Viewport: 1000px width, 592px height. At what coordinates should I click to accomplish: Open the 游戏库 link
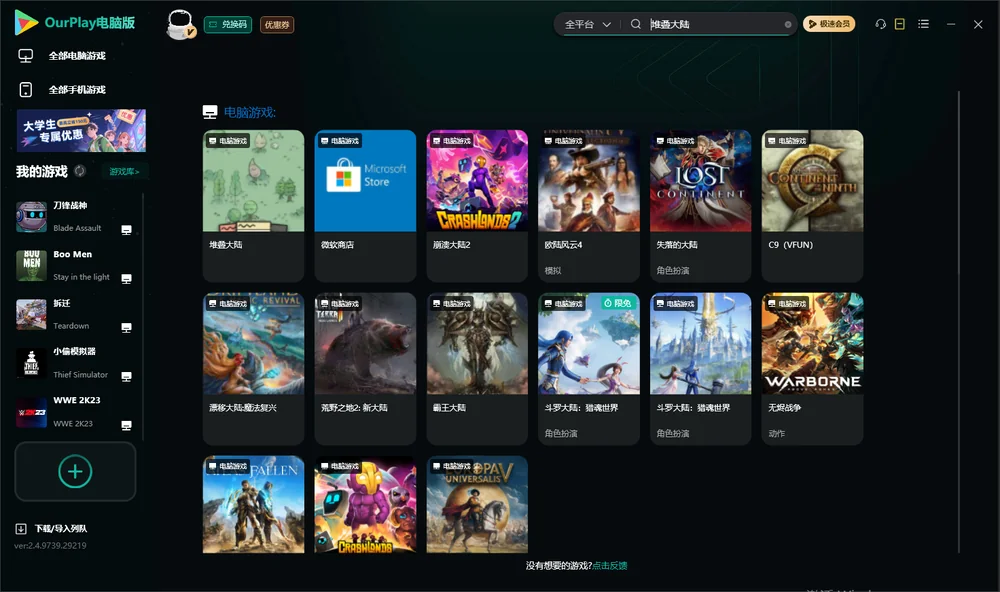[124, 172]
